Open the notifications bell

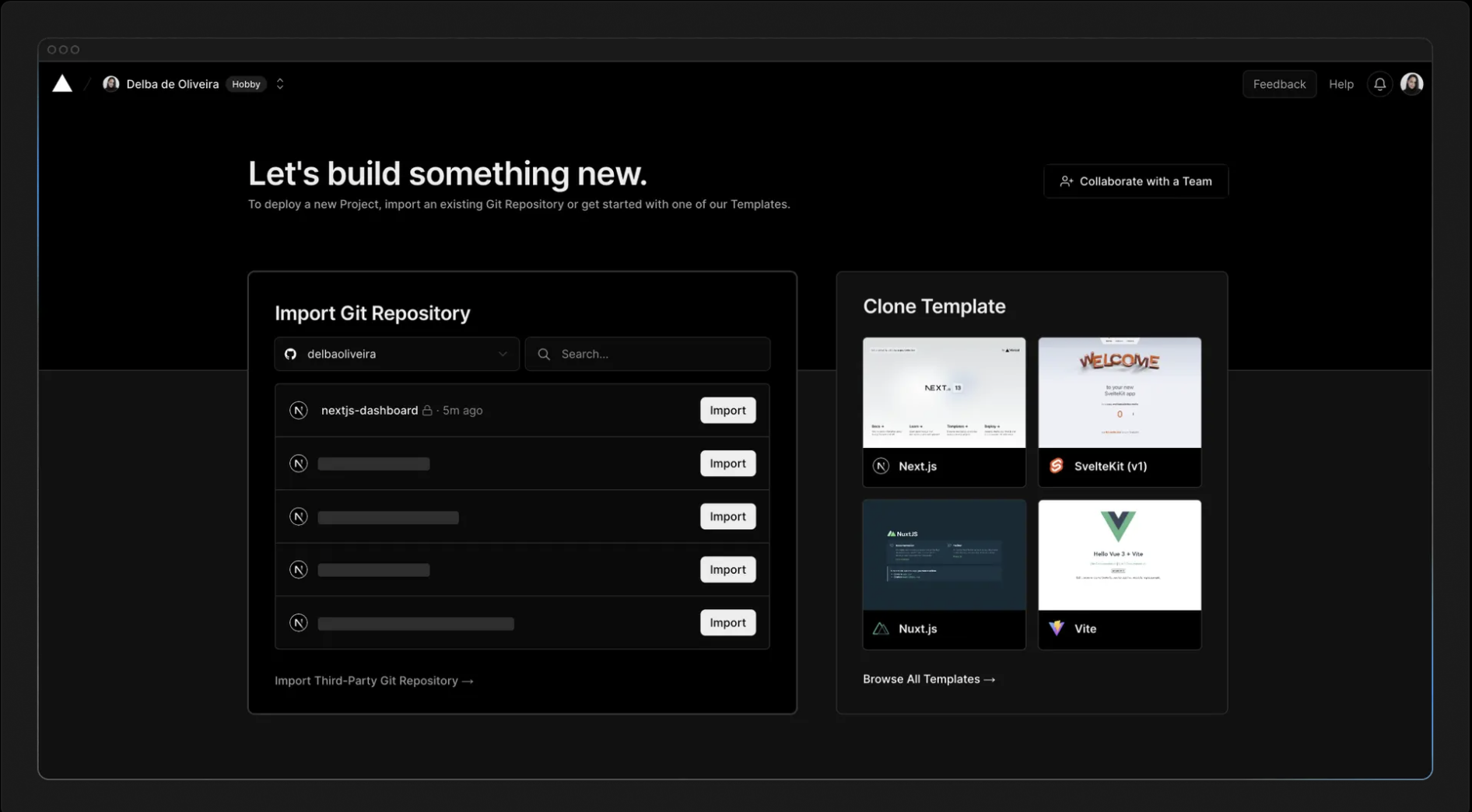tap(1379, 84)
